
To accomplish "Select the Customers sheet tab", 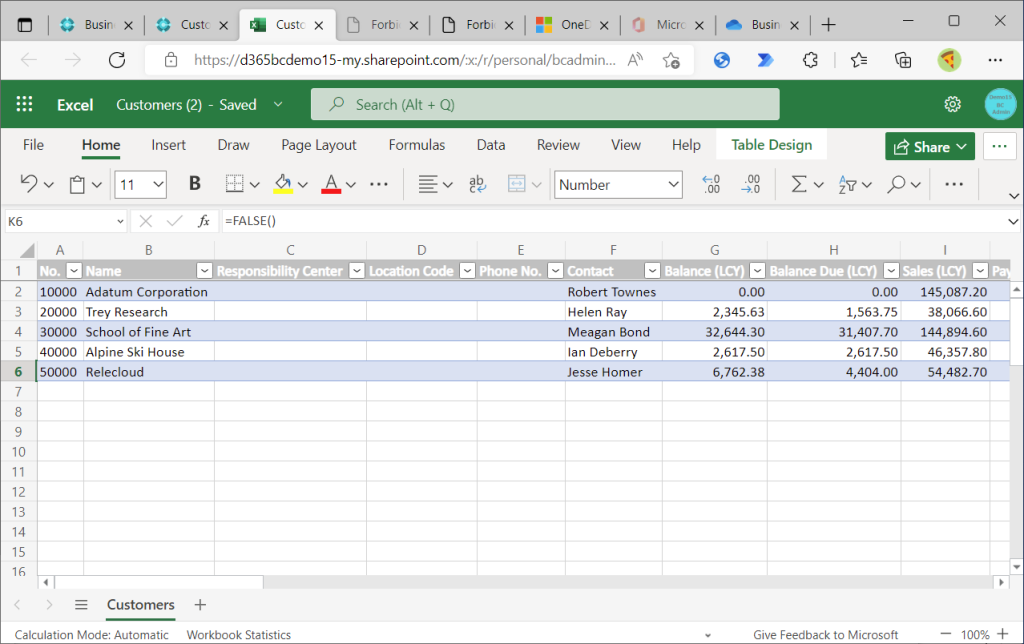I will (x=141, y=605).
